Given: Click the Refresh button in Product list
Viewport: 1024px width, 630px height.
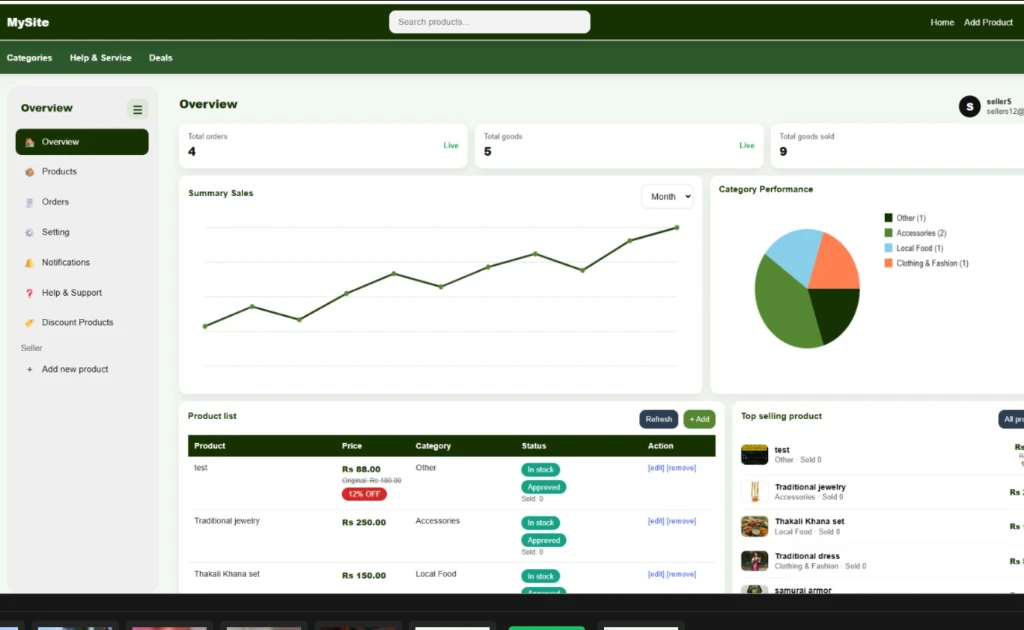Looking at the screenshot, I should 658,419.
